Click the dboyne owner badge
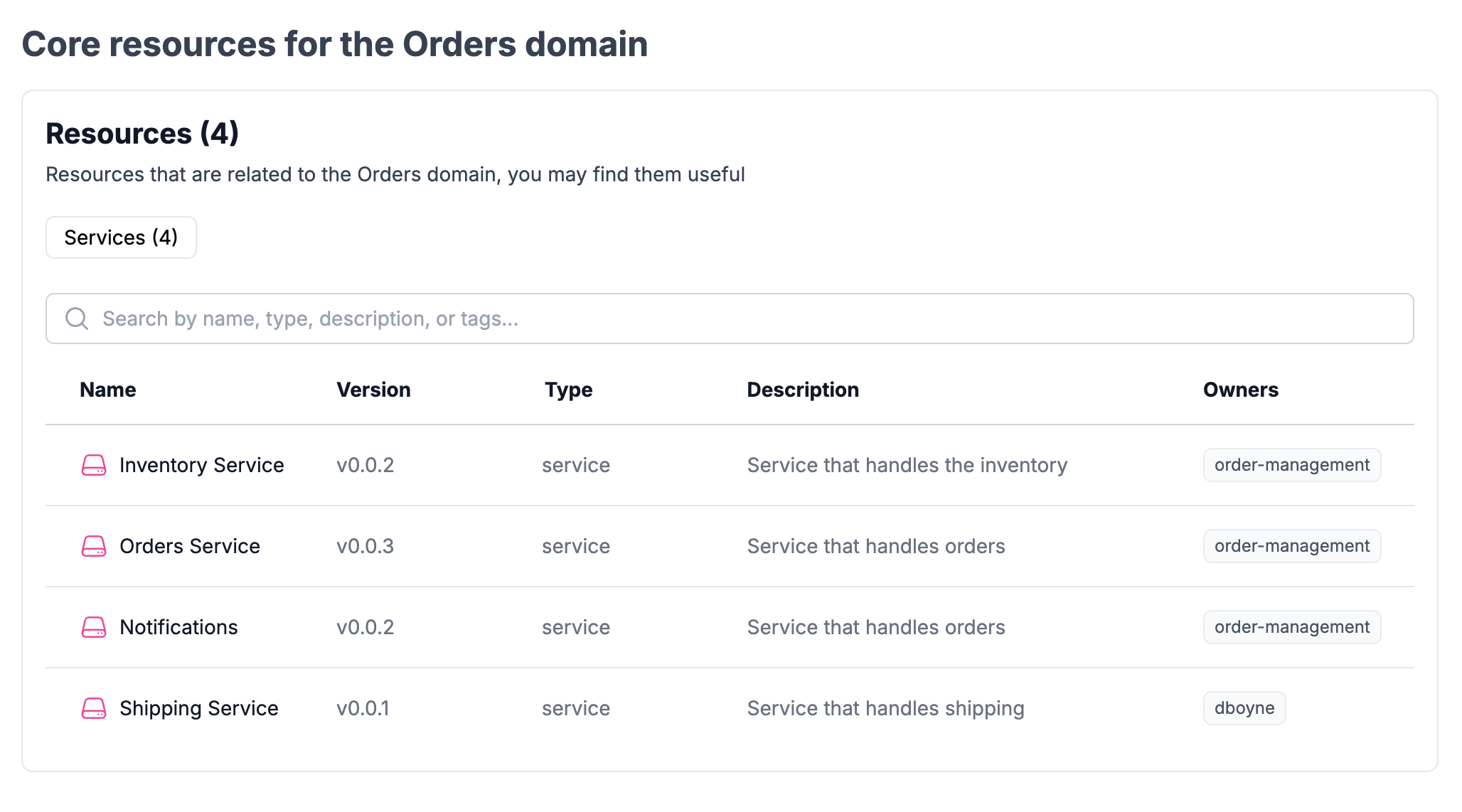 1244,708
